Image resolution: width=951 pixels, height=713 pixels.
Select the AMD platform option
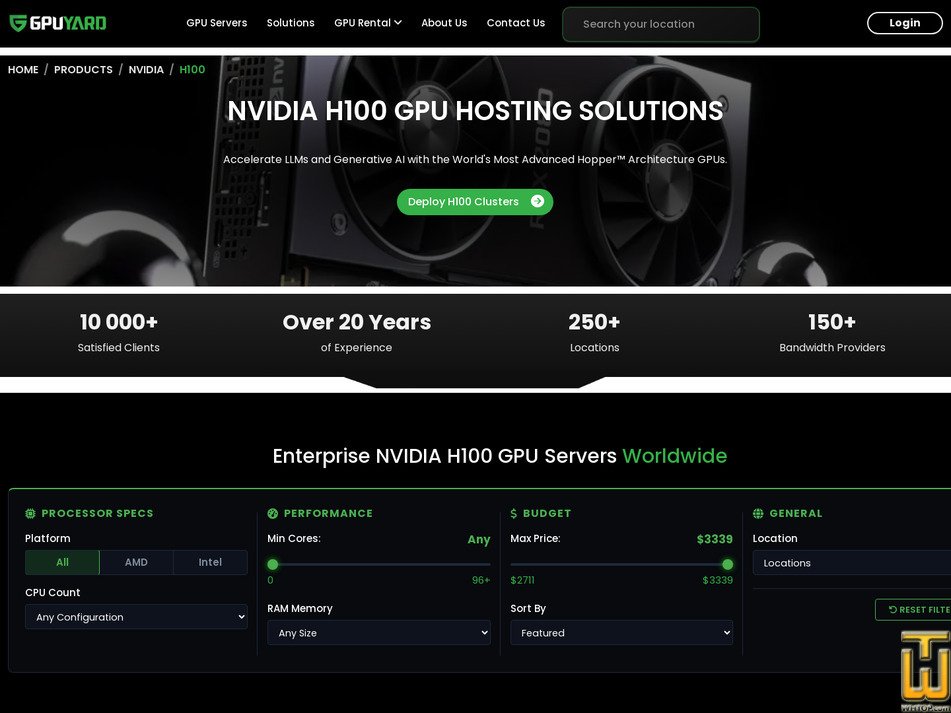tap(136, 562)
